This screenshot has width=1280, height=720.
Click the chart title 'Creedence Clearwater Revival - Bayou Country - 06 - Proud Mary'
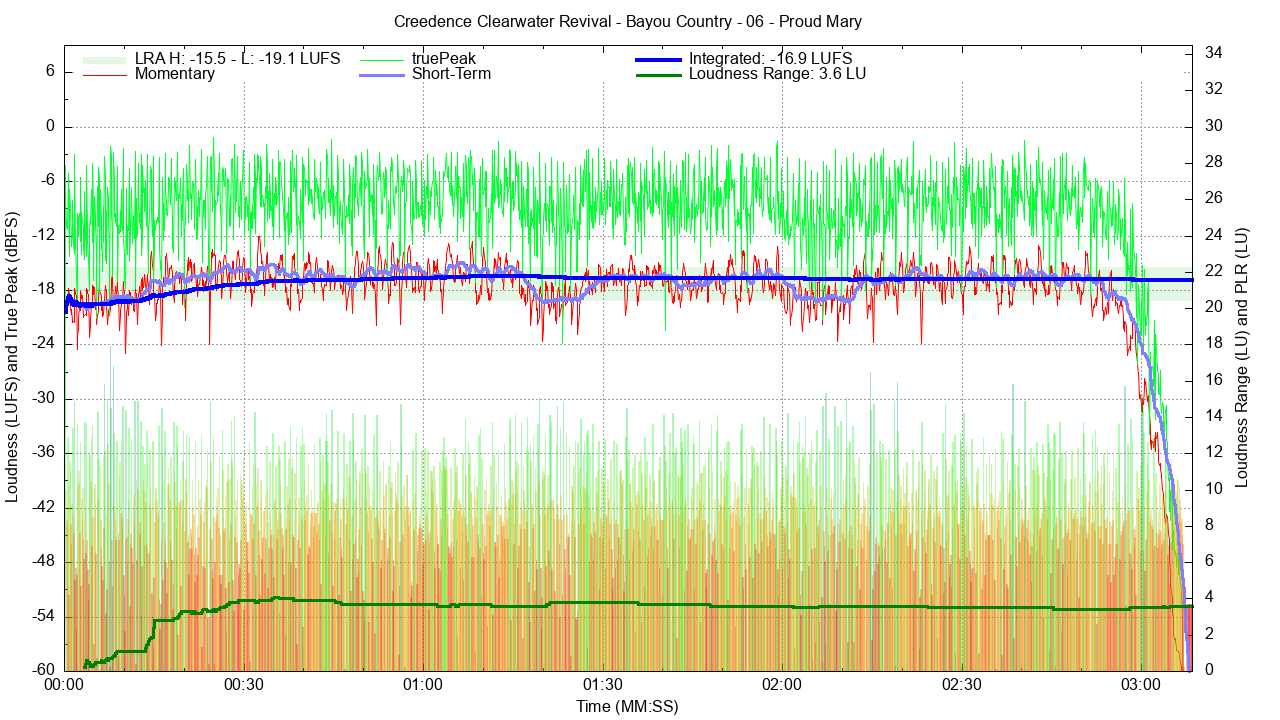[x=628, y=21]
